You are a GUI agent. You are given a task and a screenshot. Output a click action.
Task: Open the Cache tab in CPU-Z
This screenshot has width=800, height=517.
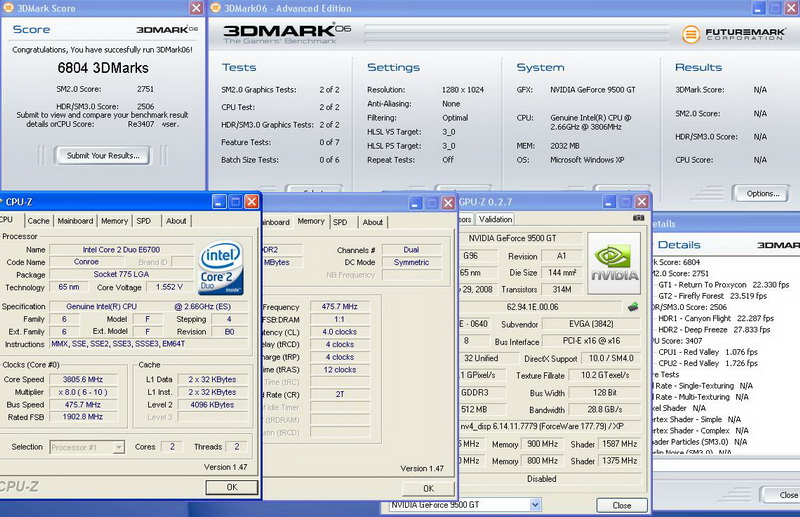(x=39, y=220)
